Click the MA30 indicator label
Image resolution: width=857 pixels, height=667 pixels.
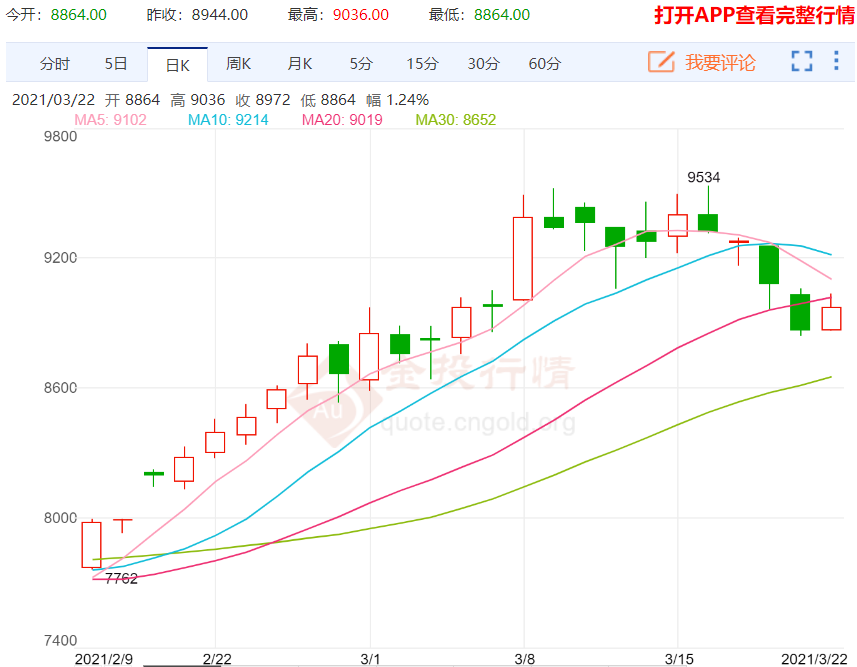click(x=455, y=120)
